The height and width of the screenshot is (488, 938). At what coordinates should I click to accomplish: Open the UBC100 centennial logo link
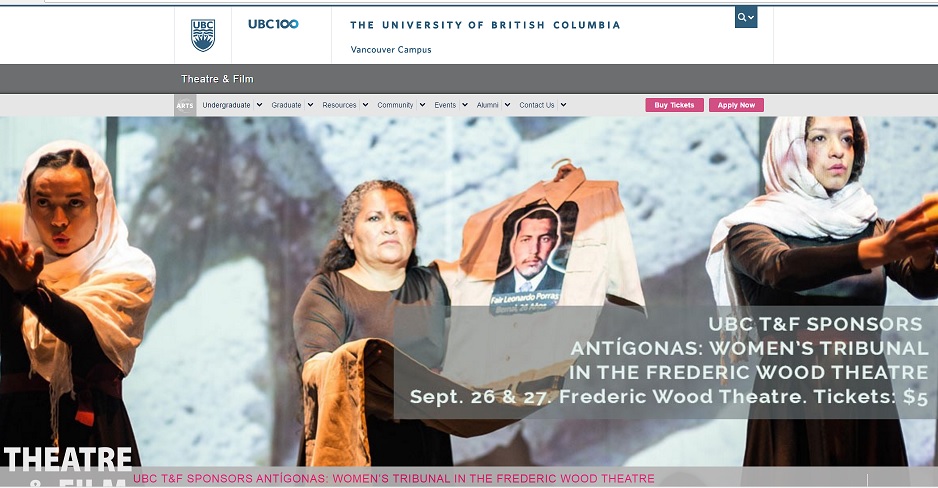point(273,24)
